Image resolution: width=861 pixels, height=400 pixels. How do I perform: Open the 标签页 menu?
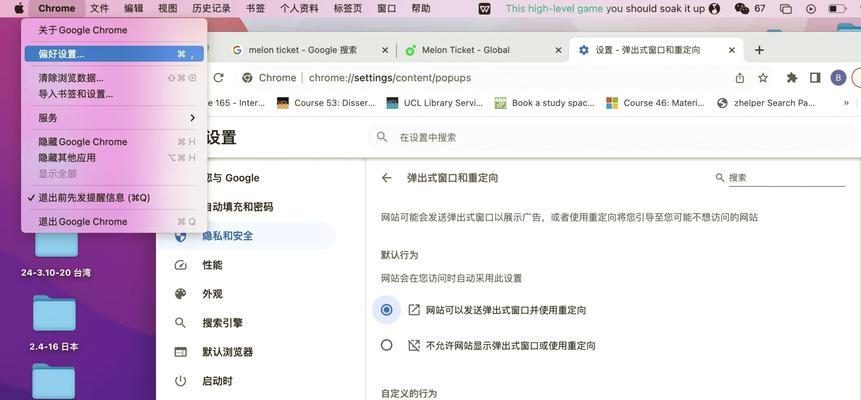tap(348, 8)
